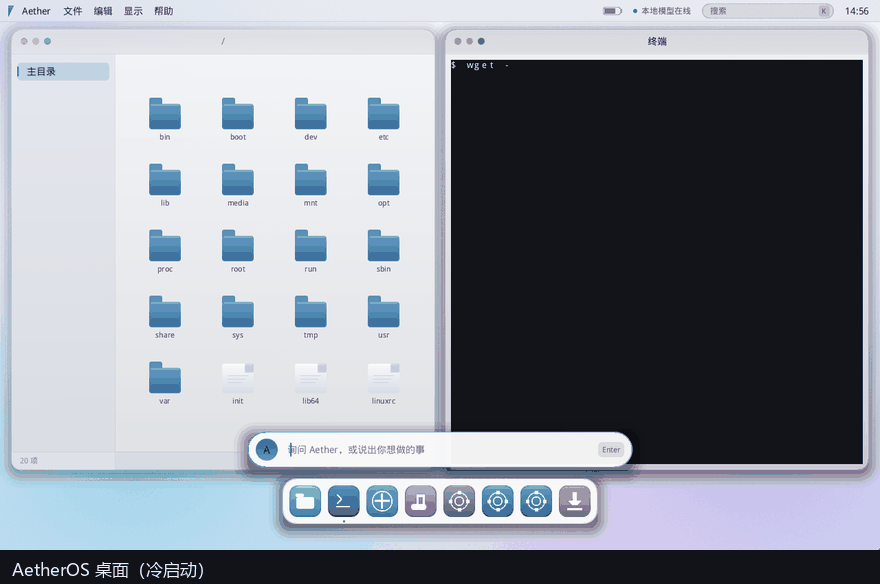
Task: Open the 编辑 menu
Action: [103, 11]
